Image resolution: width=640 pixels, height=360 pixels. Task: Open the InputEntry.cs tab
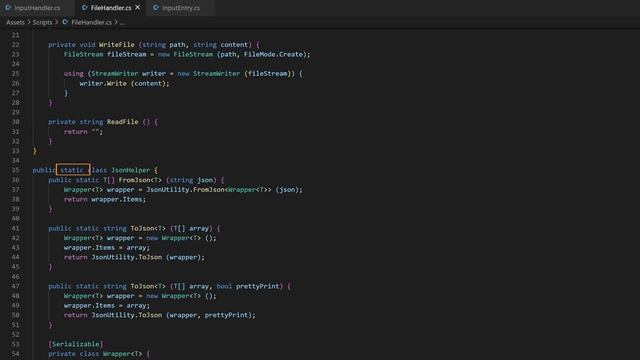pos(181,8)
